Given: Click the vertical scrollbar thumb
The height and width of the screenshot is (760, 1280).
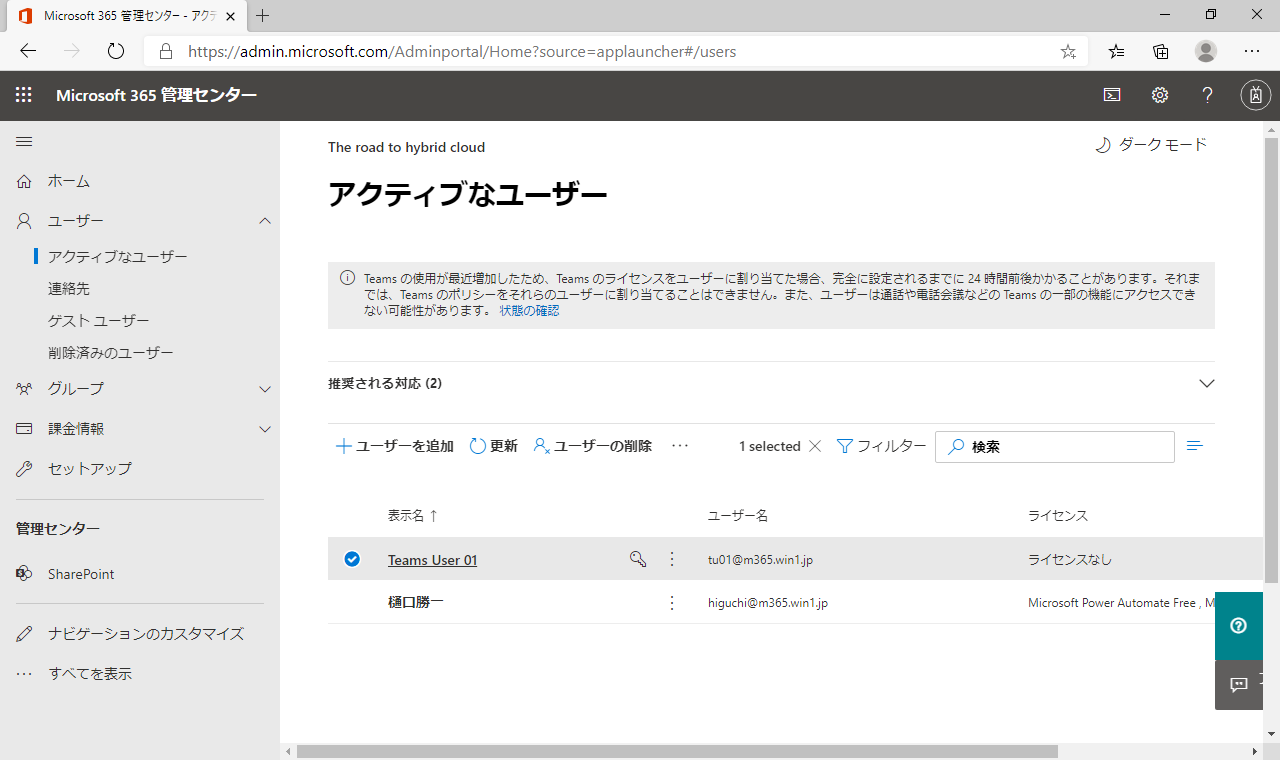Looking at the screenshot, I should pos(1271,360).
